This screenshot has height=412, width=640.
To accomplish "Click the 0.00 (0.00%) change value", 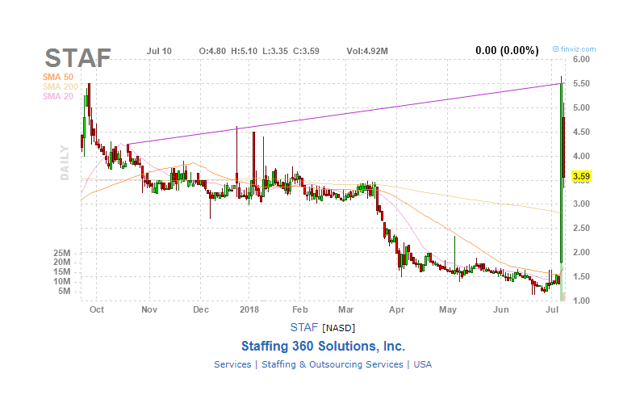I will click(x=507, y=51).
